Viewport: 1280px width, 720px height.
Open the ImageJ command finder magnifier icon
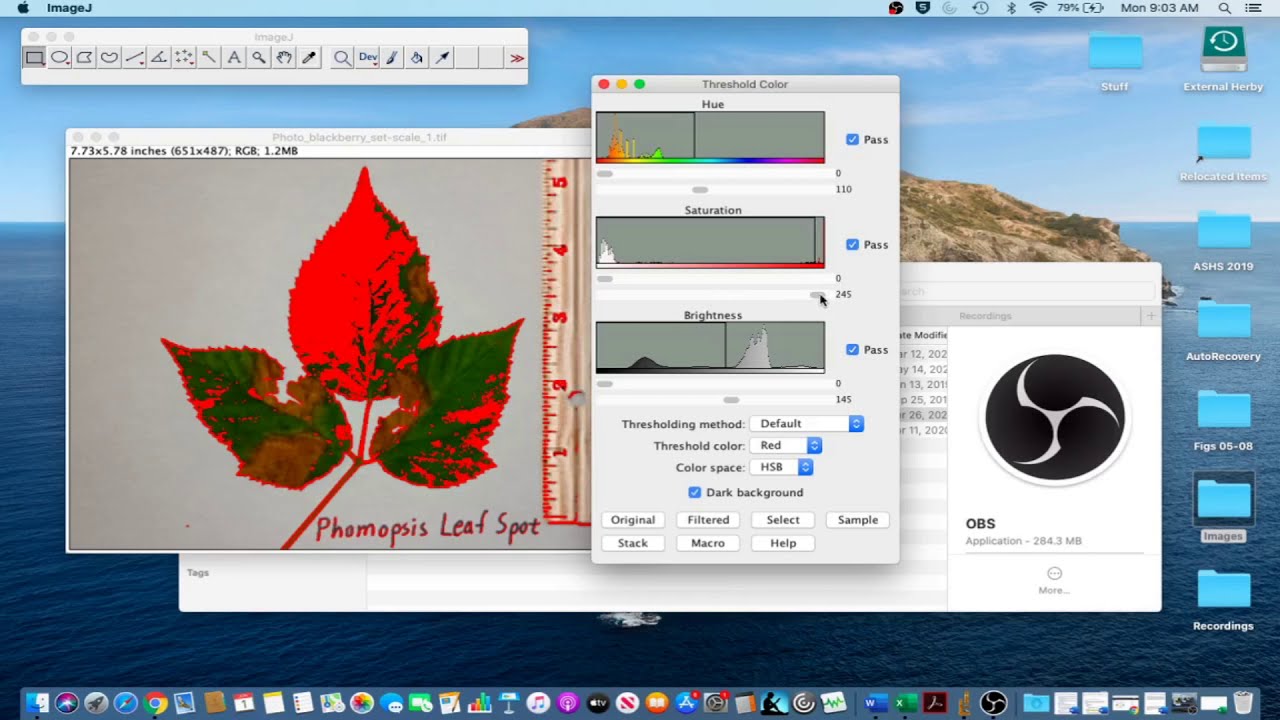[342, 58]
